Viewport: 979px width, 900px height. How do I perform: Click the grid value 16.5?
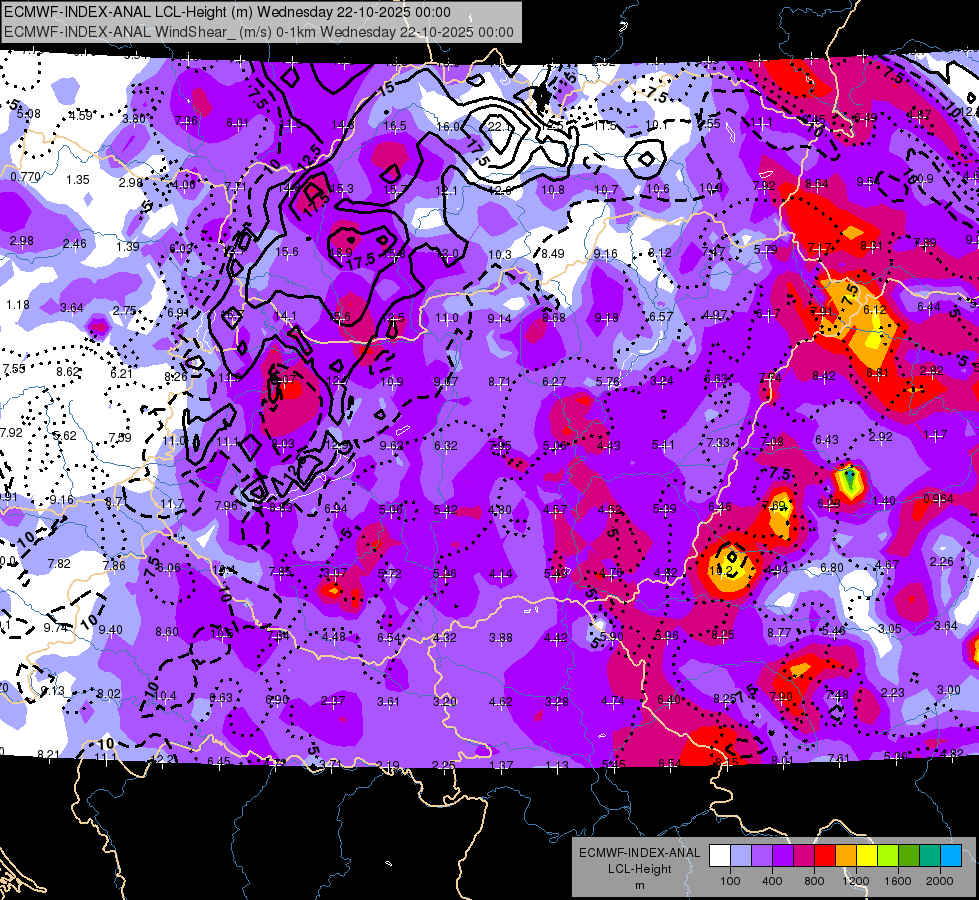[395, 126]
